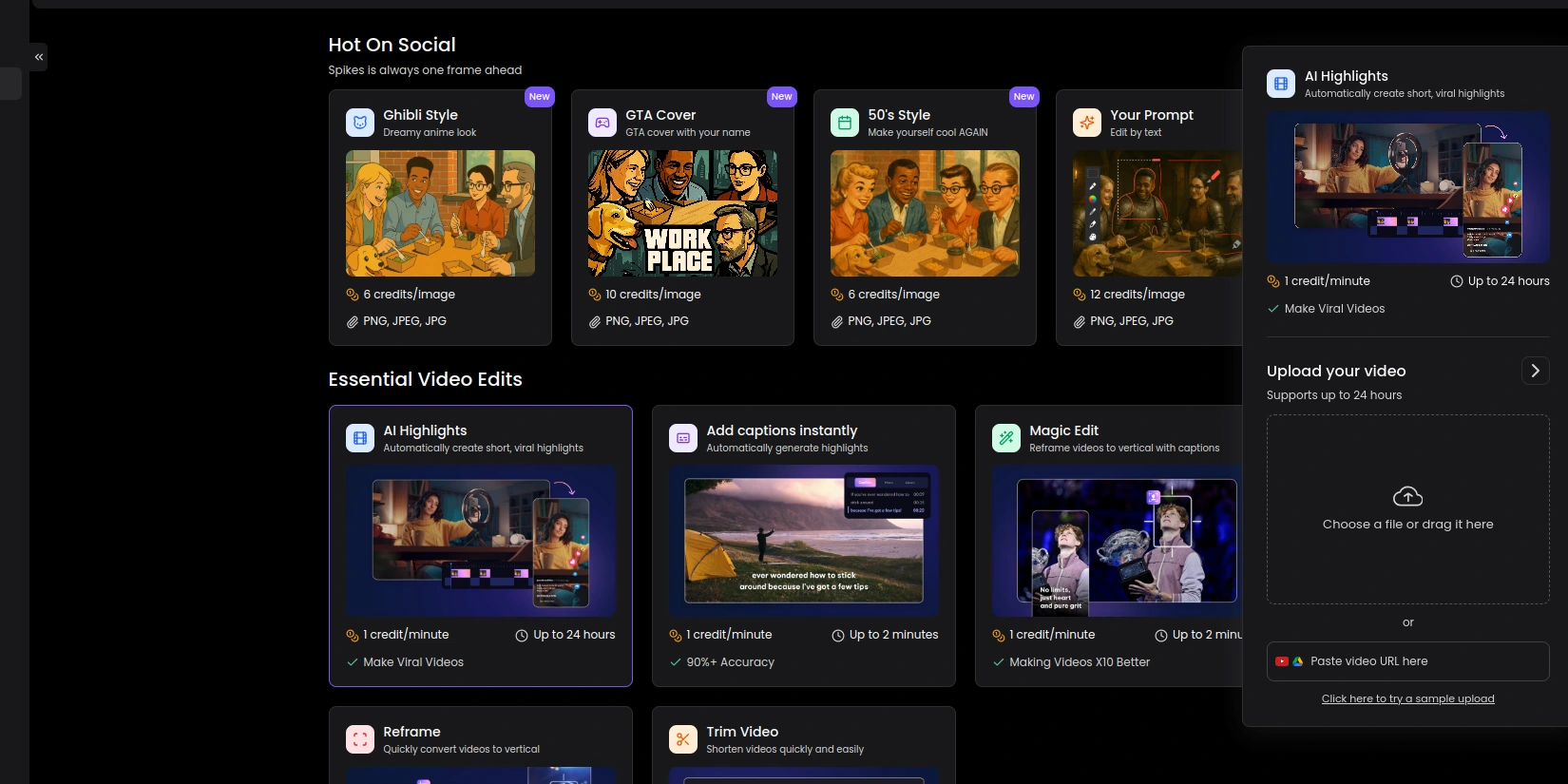This screenshot has height=784, width=1568.
Task: Open the Add captions instantly preview image
Action: pos(804,541)
